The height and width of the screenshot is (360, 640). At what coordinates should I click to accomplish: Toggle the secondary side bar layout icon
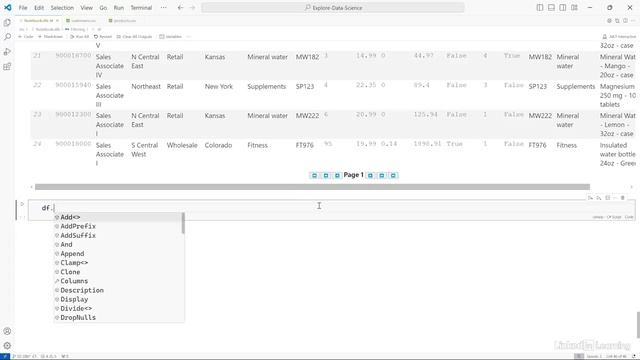point(562,8)
